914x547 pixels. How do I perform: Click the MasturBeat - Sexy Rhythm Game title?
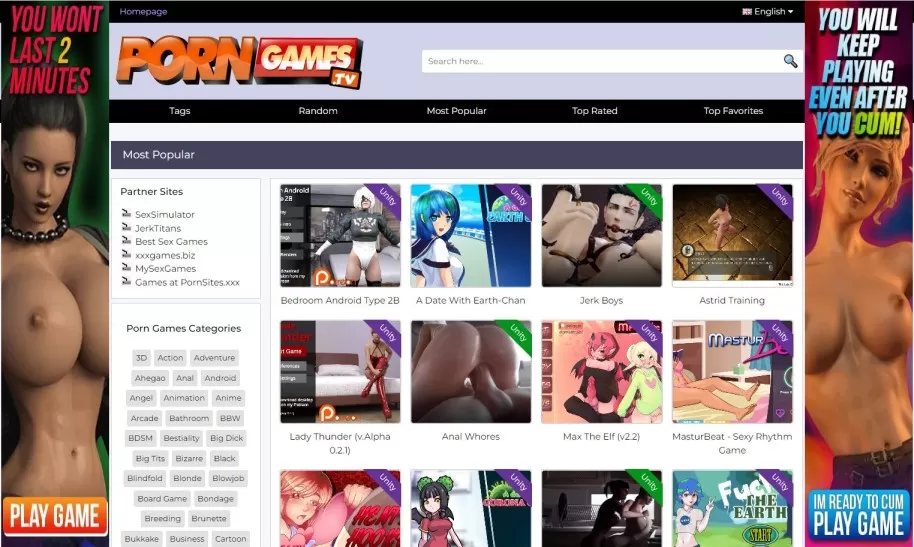tap(732, 443)
